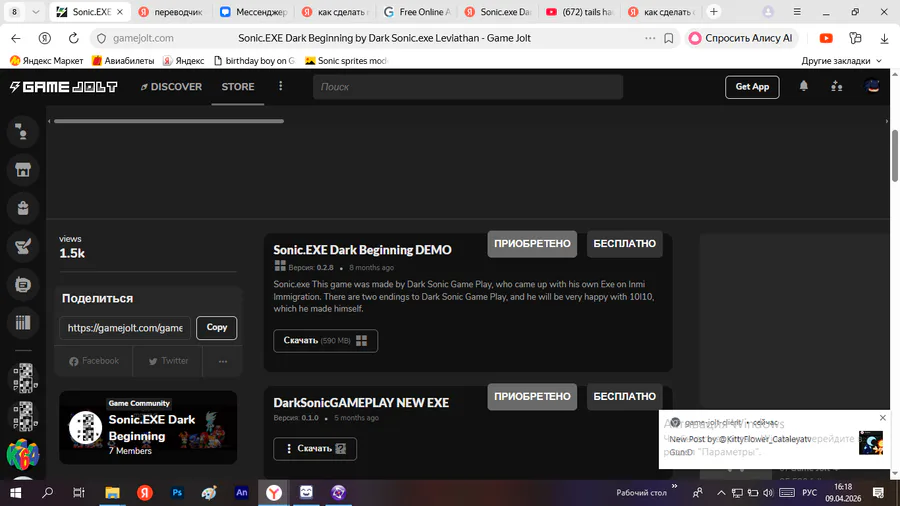Open the chat icon in the sidebar
The image size is (900, 506).
pyautogui.click(x=23, y=284)
